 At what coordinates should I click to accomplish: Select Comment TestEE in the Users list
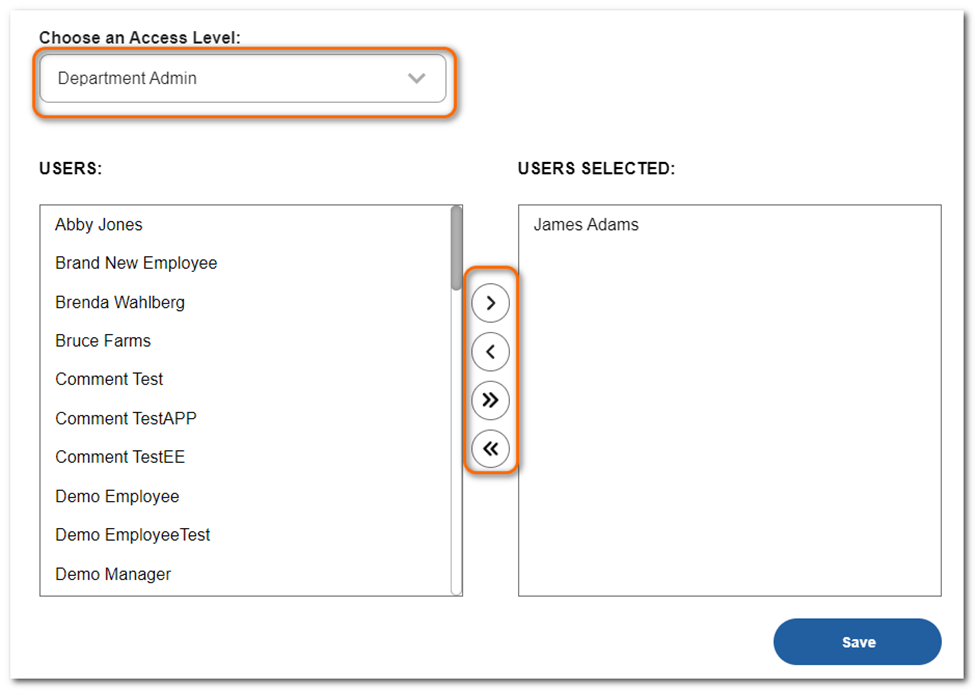(x=120, y=457)
